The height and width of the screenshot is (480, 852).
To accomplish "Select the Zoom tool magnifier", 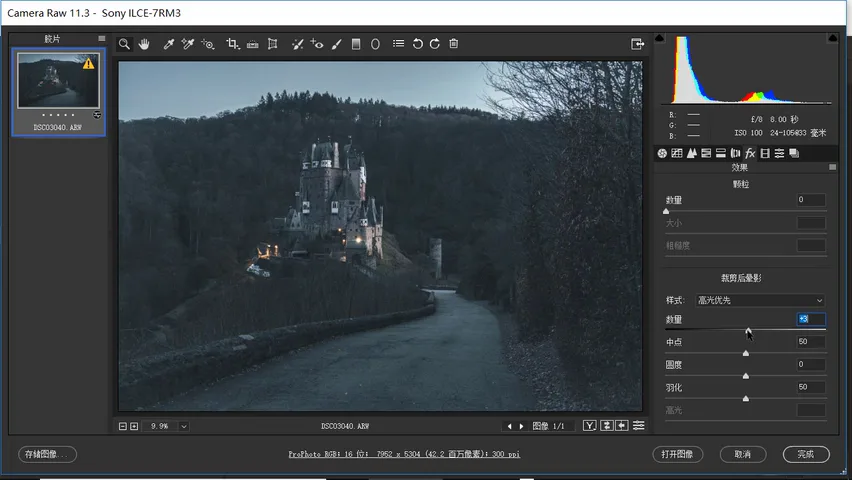I will pyautogui.click(x=124, y=44).
